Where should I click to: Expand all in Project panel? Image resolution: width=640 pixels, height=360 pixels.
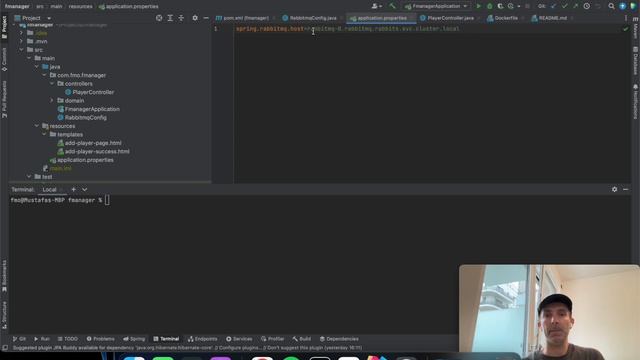[x=170, y=18]
